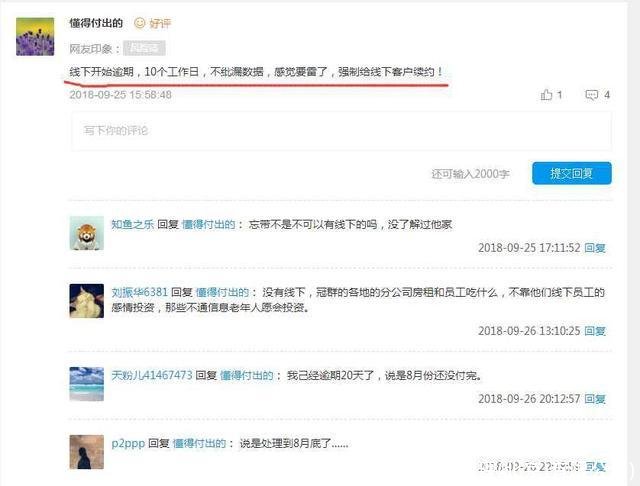
Task: Open the 知鱼之乐 username link
Action: [x=133, y=224]
